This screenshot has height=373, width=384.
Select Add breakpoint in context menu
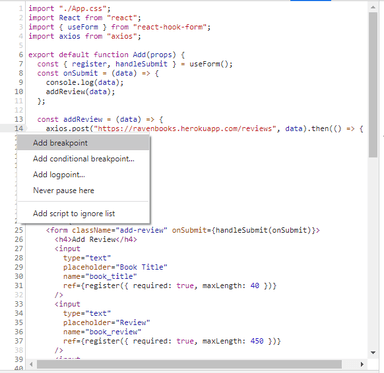(83, 143)
